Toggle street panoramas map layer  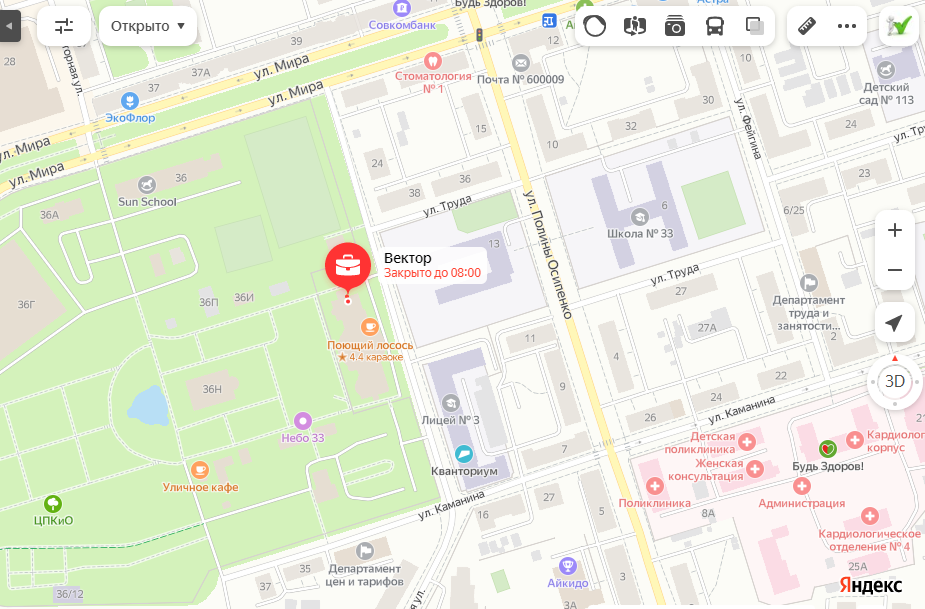[x=635, y=26]
